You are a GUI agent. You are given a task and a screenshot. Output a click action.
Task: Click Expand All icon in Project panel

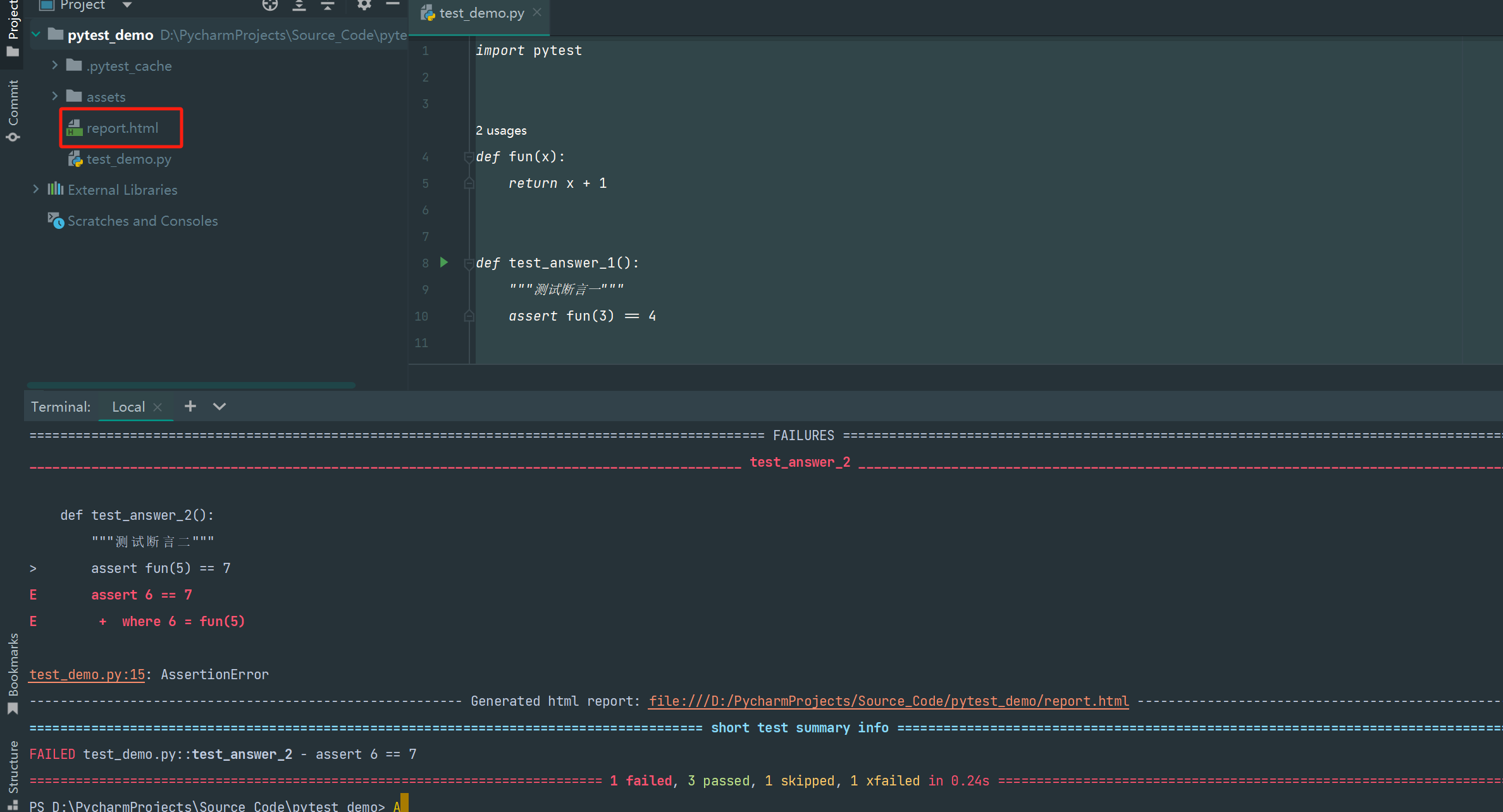299,5
